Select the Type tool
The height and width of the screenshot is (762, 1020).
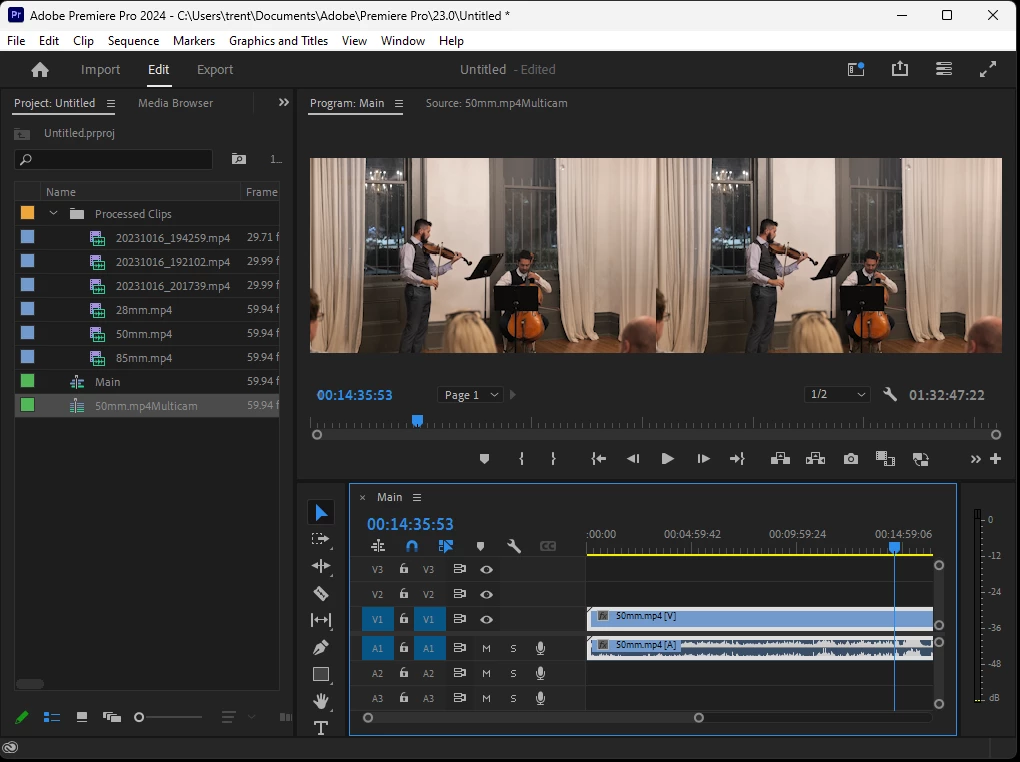point(321,728)
